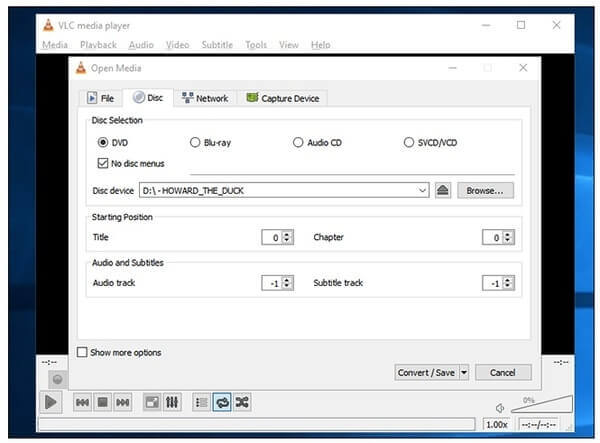
Task: Close the Open Media dialog
Action: pos(523,68)
